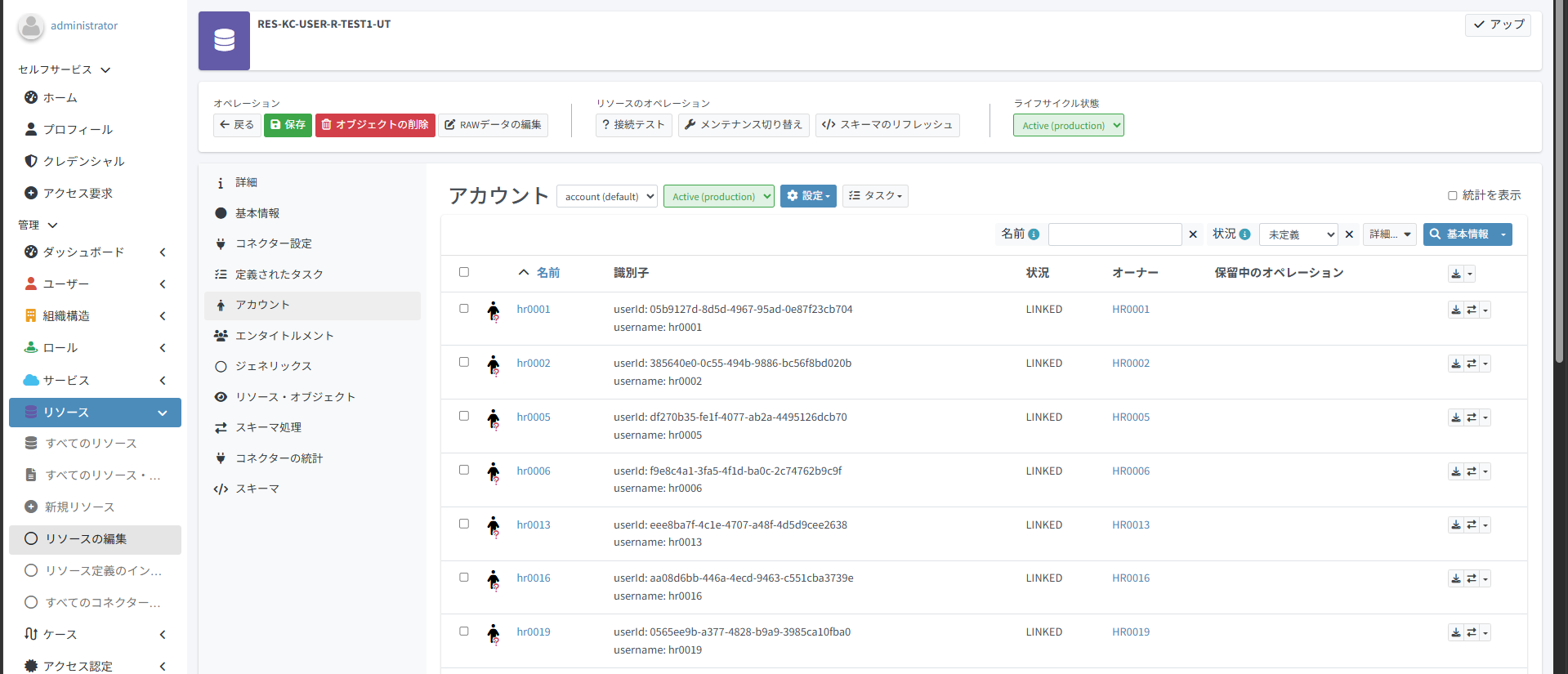Open the 設定 dropdown button

coord(808,196)
